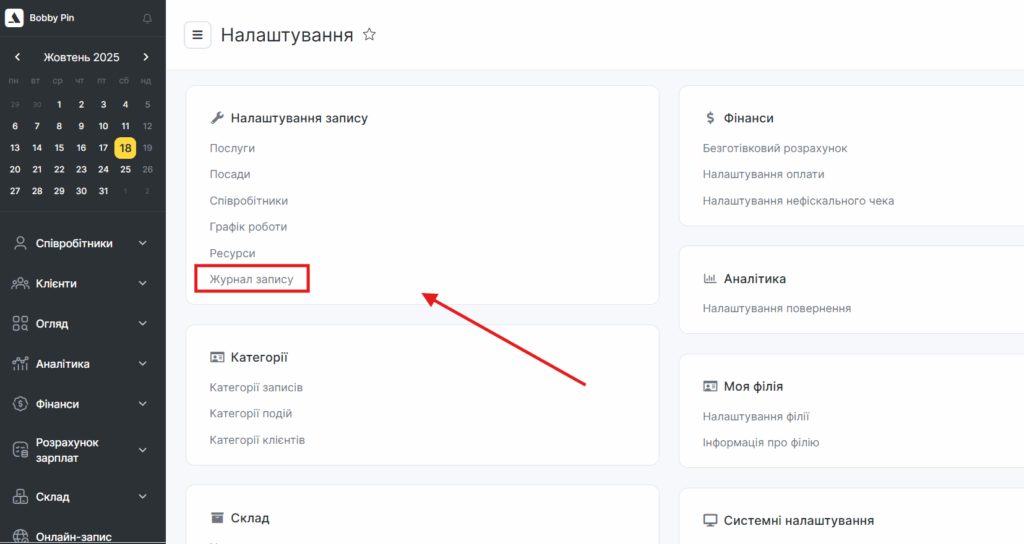Click the Огляд grid icon
This screenshot has width=1024, height=544.
[20, 324]
